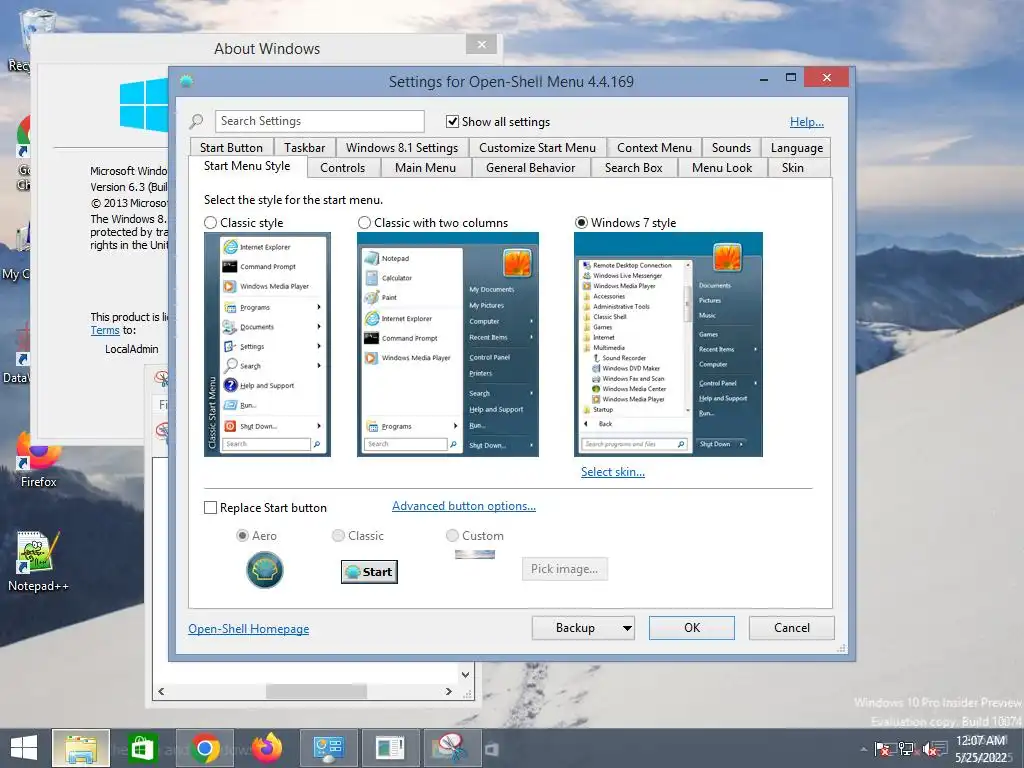
Task: Focus the Search Settings input field
Action: coord(319,121)
